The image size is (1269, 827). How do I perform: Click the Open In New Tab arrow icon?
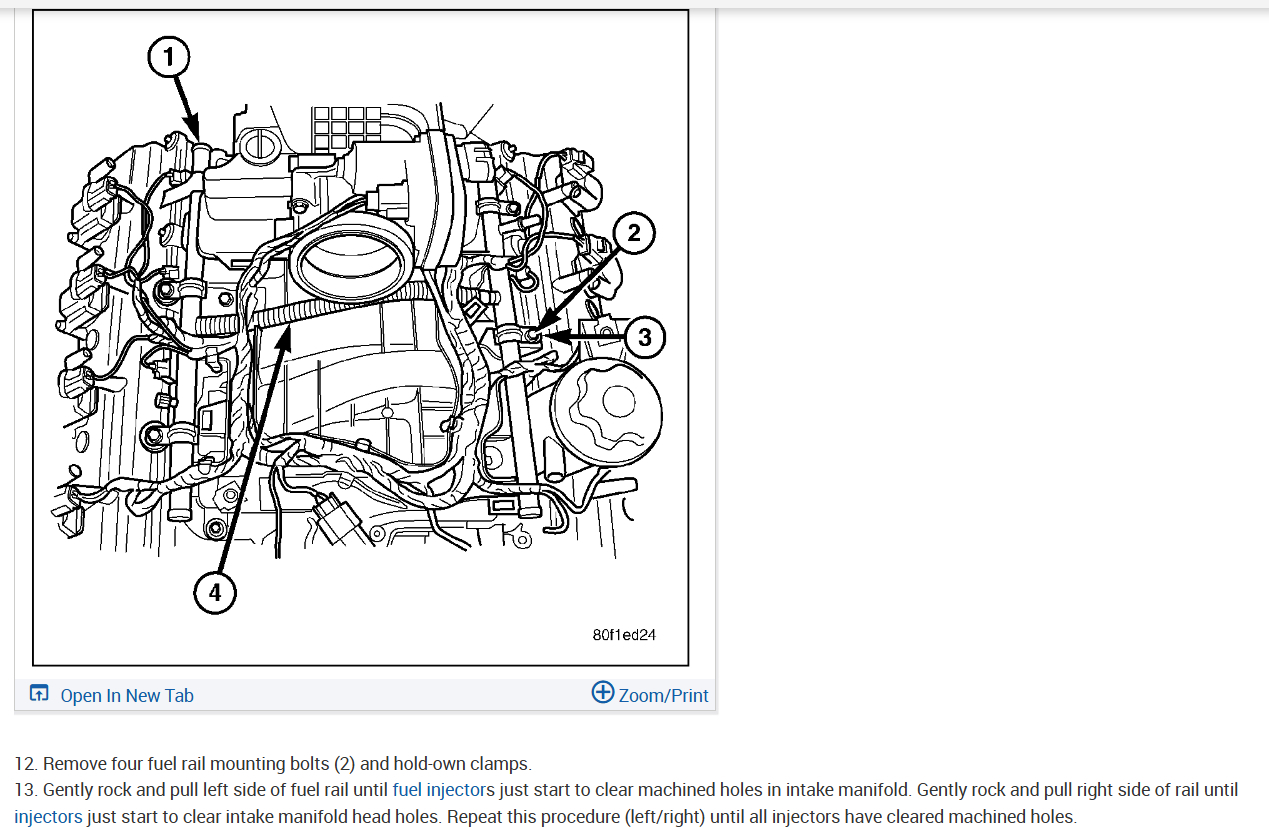pos(39,694)
